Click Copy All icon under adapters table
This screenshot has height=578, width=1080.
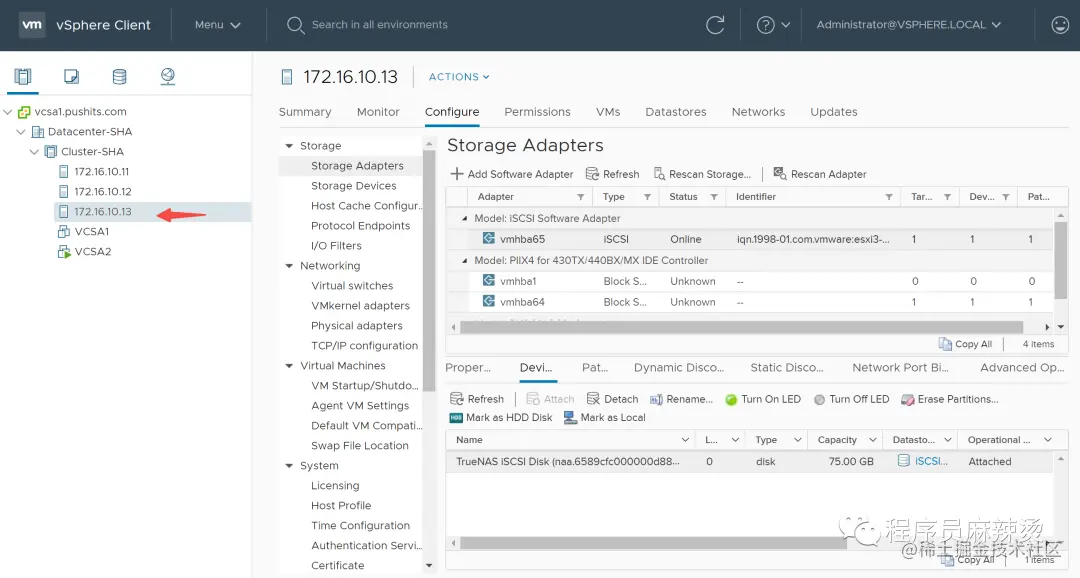945,344
